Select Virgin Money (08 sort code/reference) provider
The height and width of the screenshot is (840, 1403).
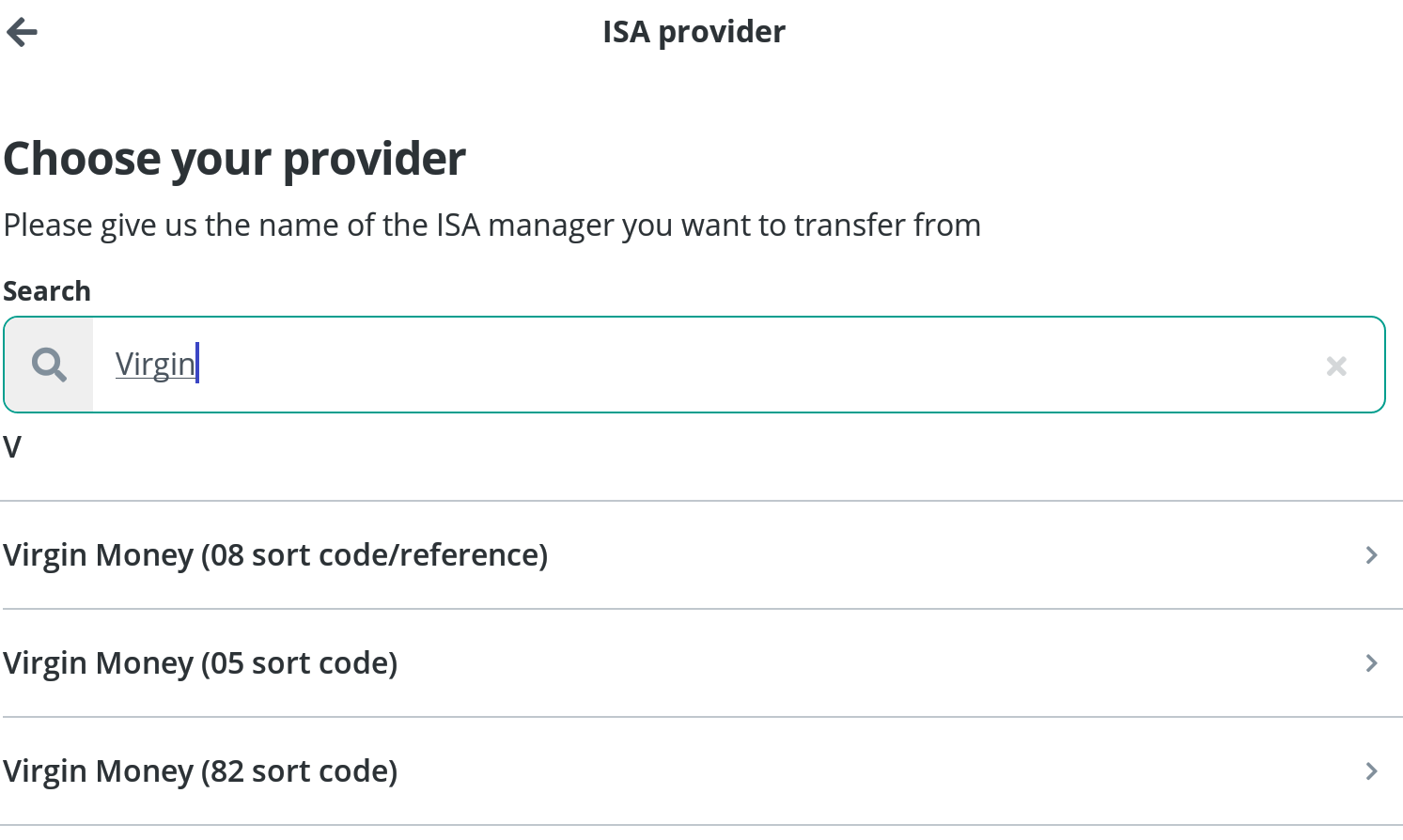pos(702,555)
